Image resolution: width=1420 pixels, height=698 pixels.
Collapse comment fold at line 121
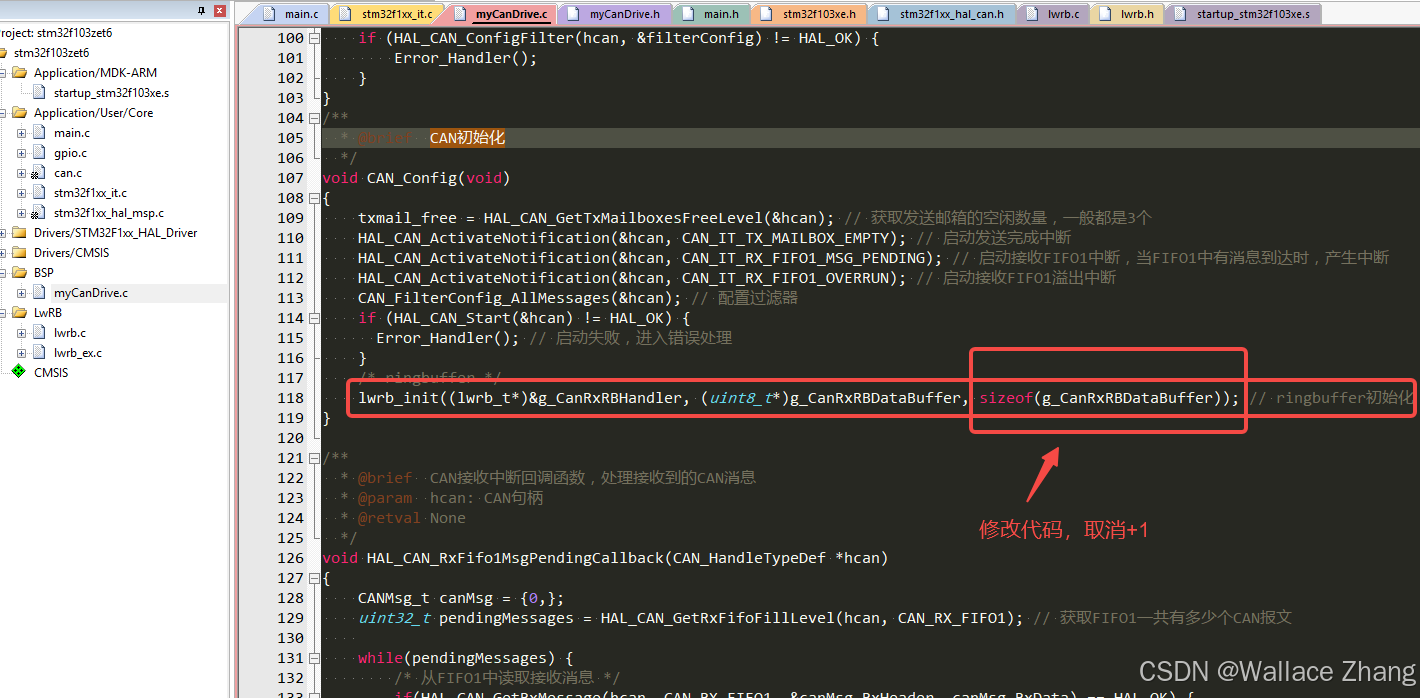[315, 458]
